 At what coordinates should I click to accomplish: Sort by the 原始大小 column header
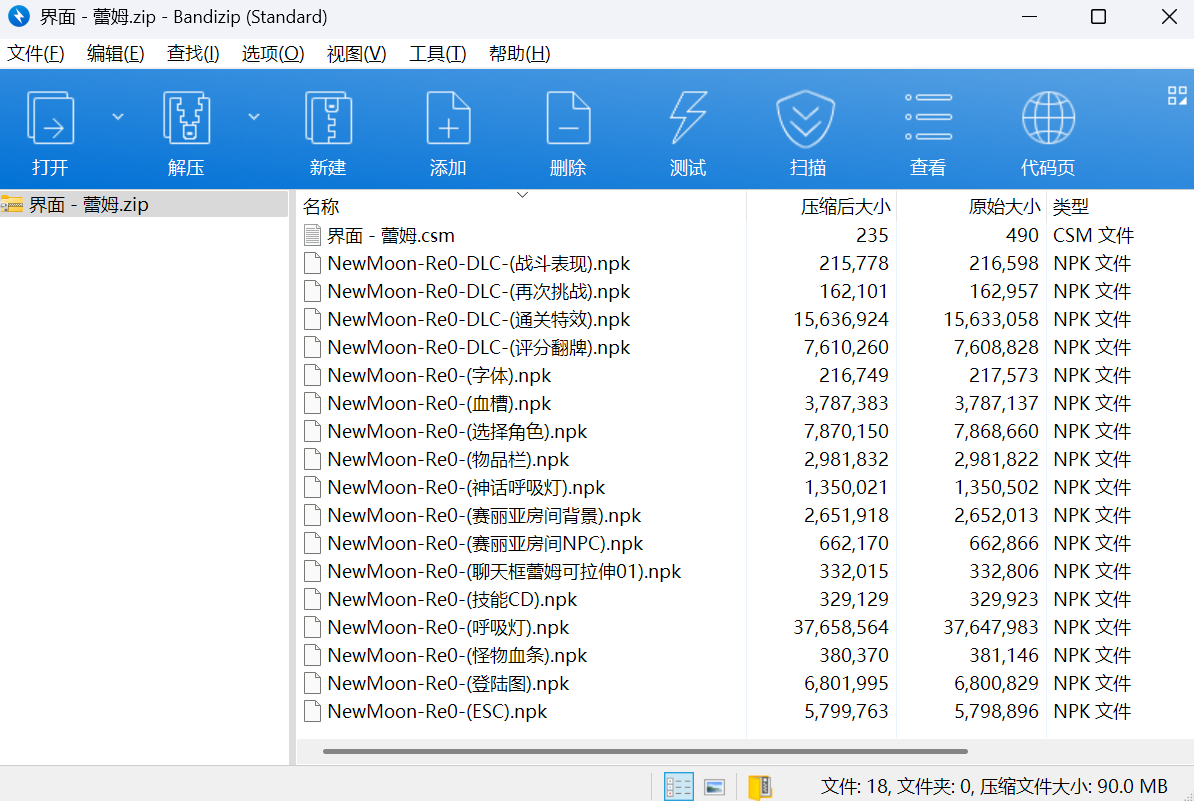[1003, 207]
